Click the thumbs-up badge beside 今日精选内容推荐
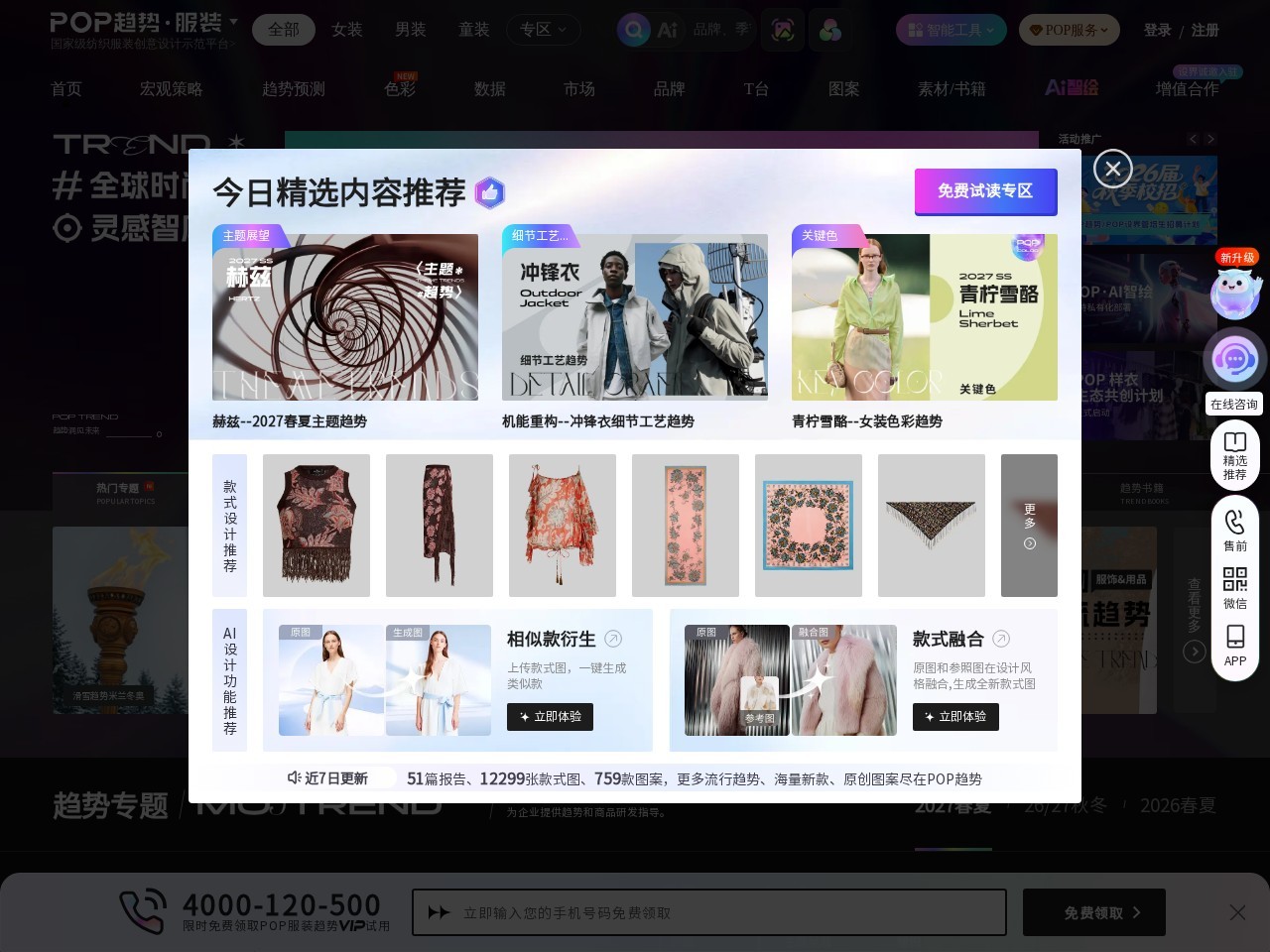This screenshot has width=1270, height=952. 489,192
